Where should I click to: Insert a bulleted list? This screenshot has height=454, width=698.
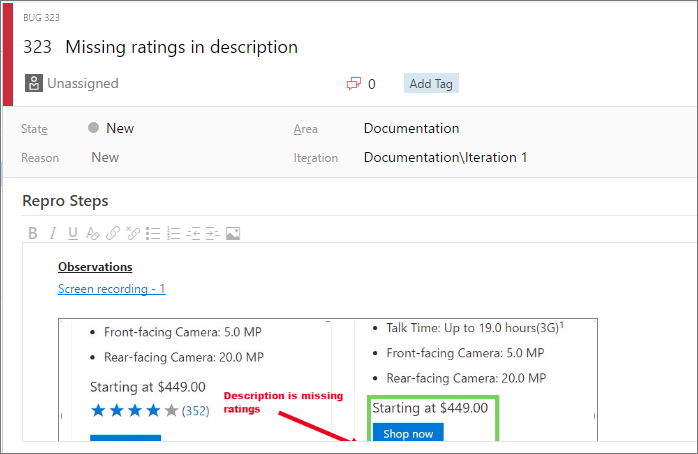coord(153,233)
